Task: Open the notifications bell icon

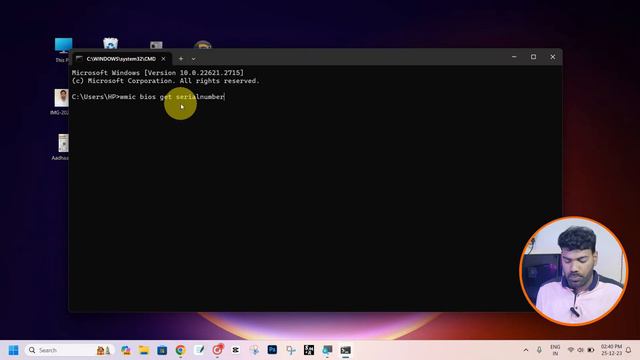Action: [x=629, y=350]
